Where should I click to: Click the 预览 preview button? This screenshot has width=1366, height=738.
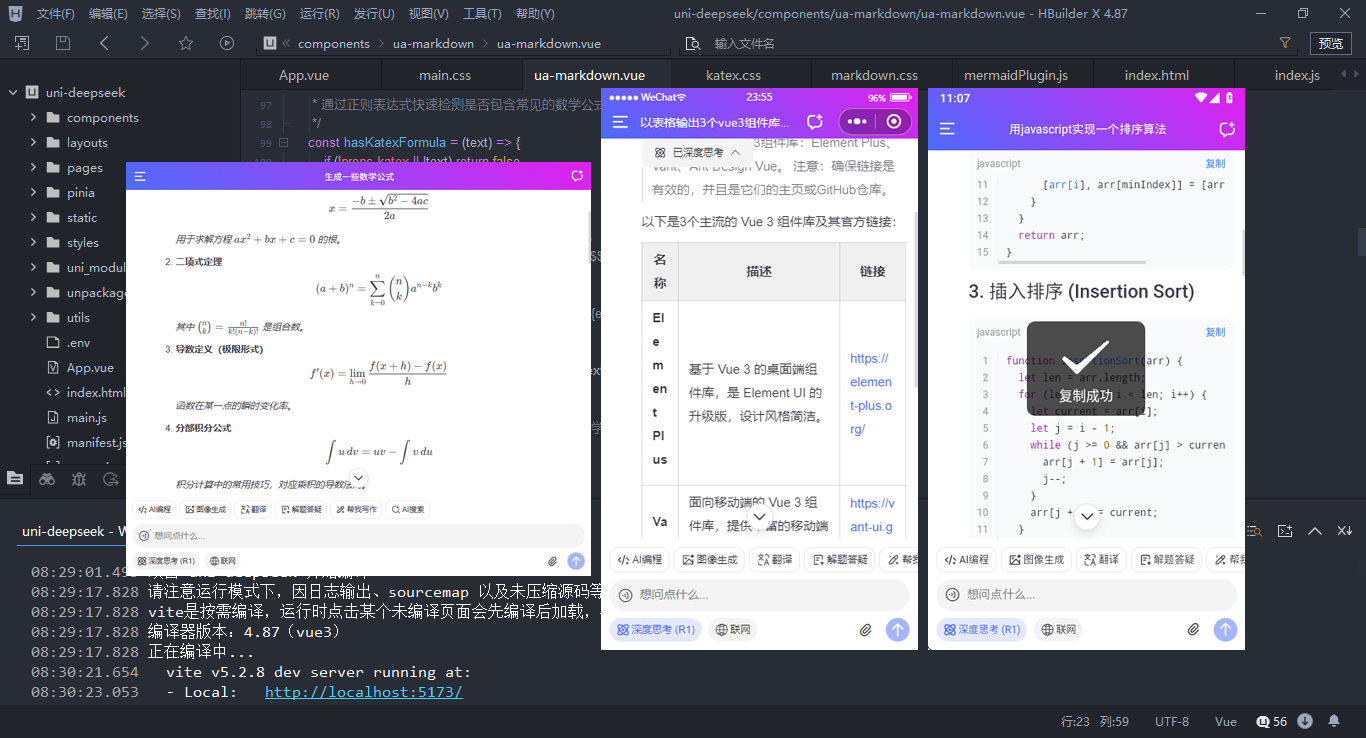pos(1331,43)
